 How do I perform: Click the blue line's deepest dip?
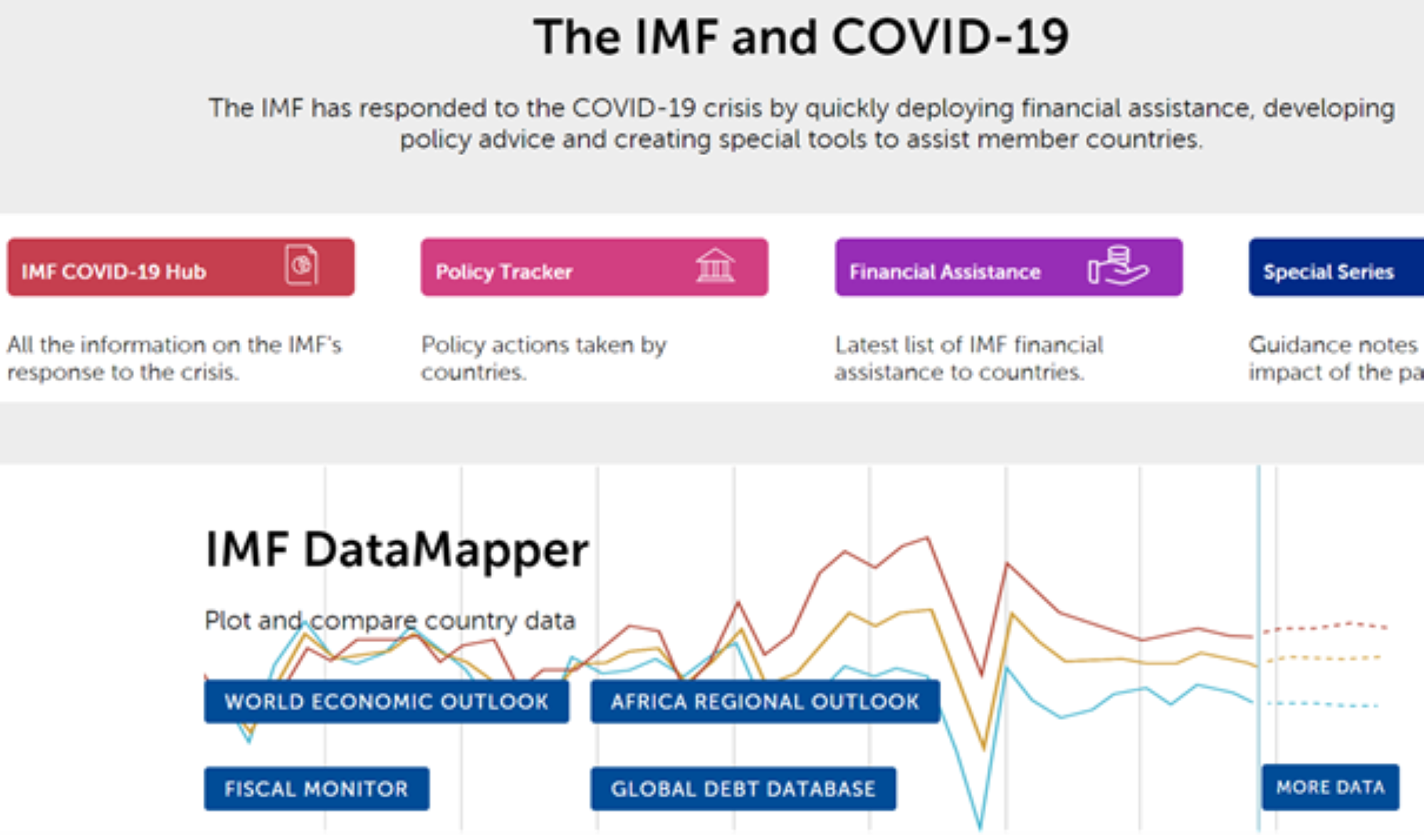[980, 826]
